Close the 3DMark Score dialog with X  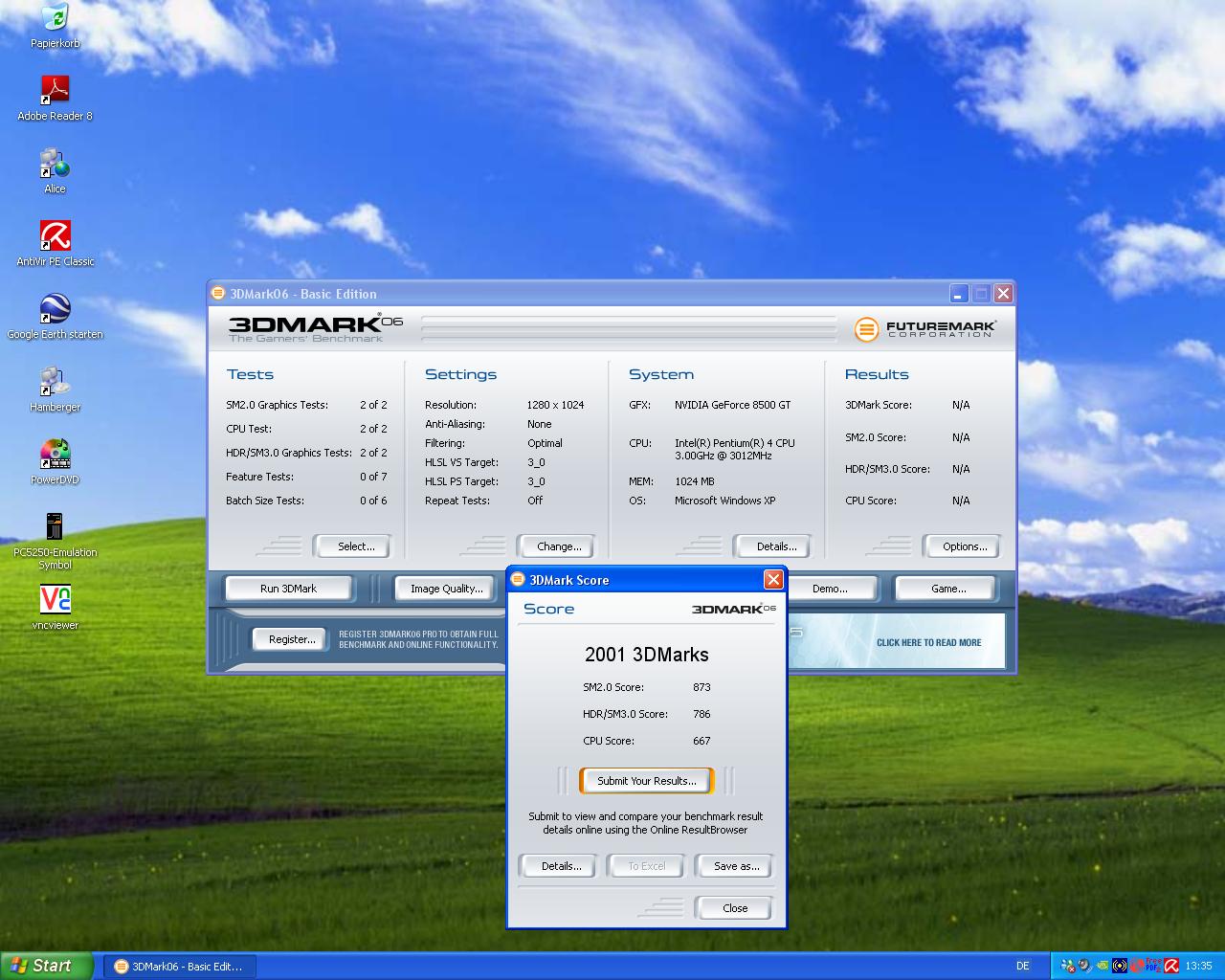coord(773,580)
